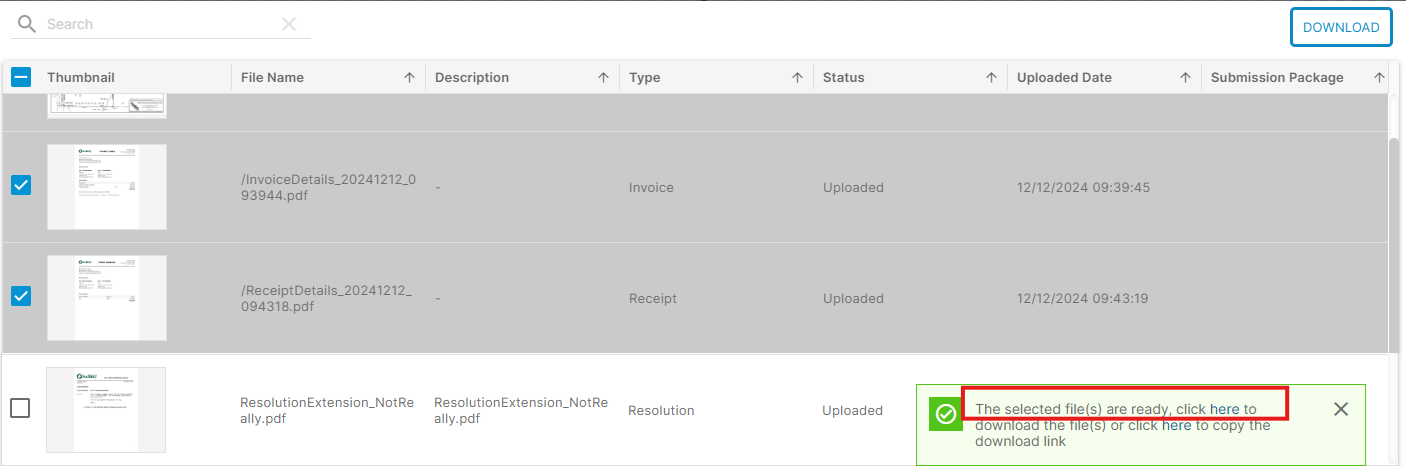Sort by Submission Package arrow icon
This screenshot has height=466, width=1406.
tap(1379, 78)
